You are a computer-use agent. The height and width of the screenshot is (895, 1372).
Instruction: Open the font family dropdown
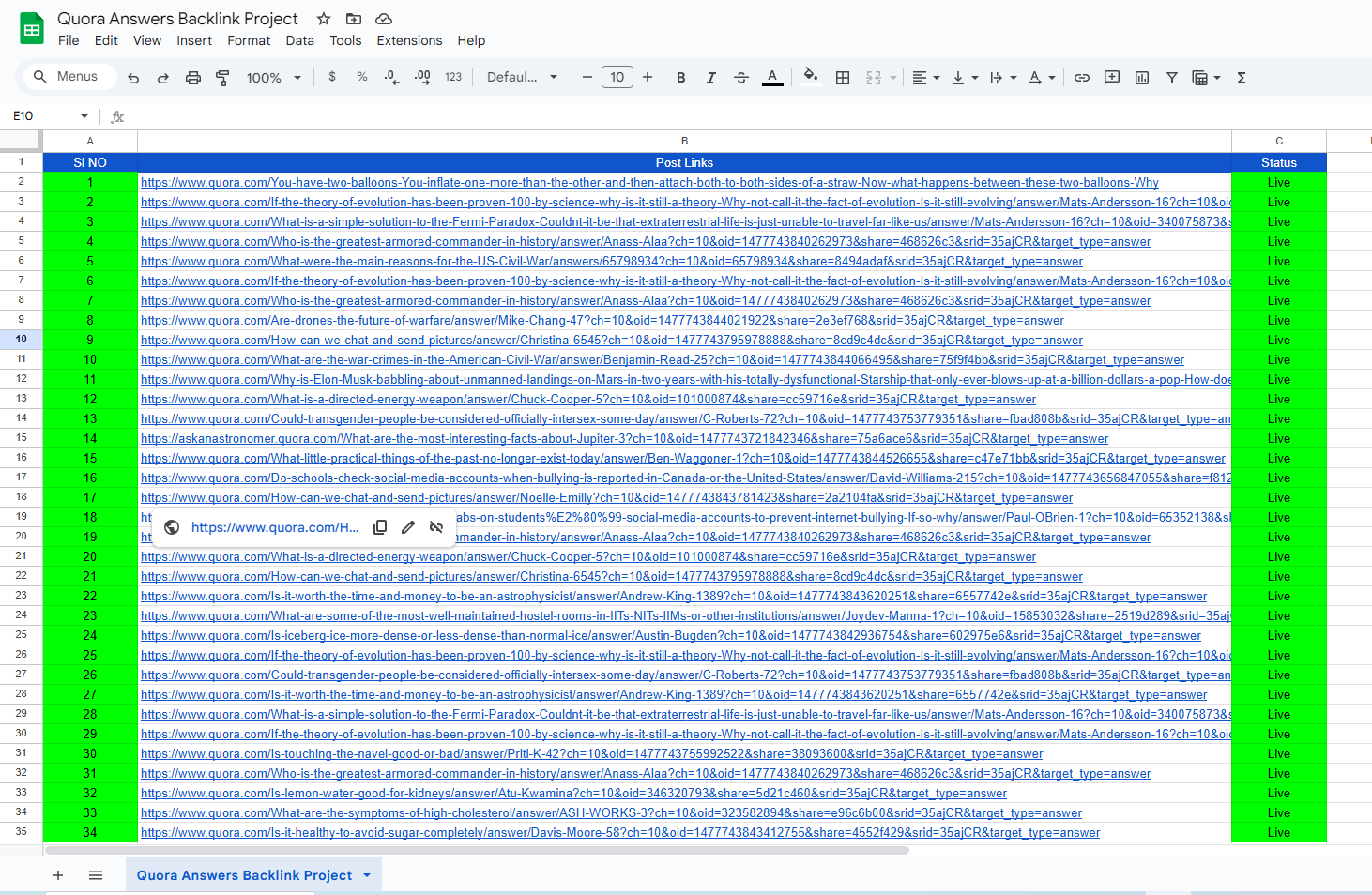click(522, 77)
